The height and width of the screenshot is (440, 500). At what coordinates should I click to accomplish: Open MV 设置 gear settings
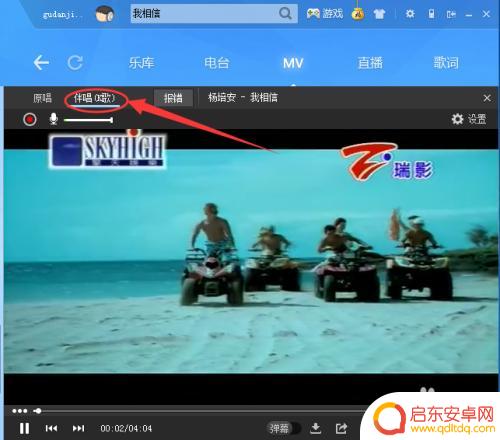tap(469, 119)
